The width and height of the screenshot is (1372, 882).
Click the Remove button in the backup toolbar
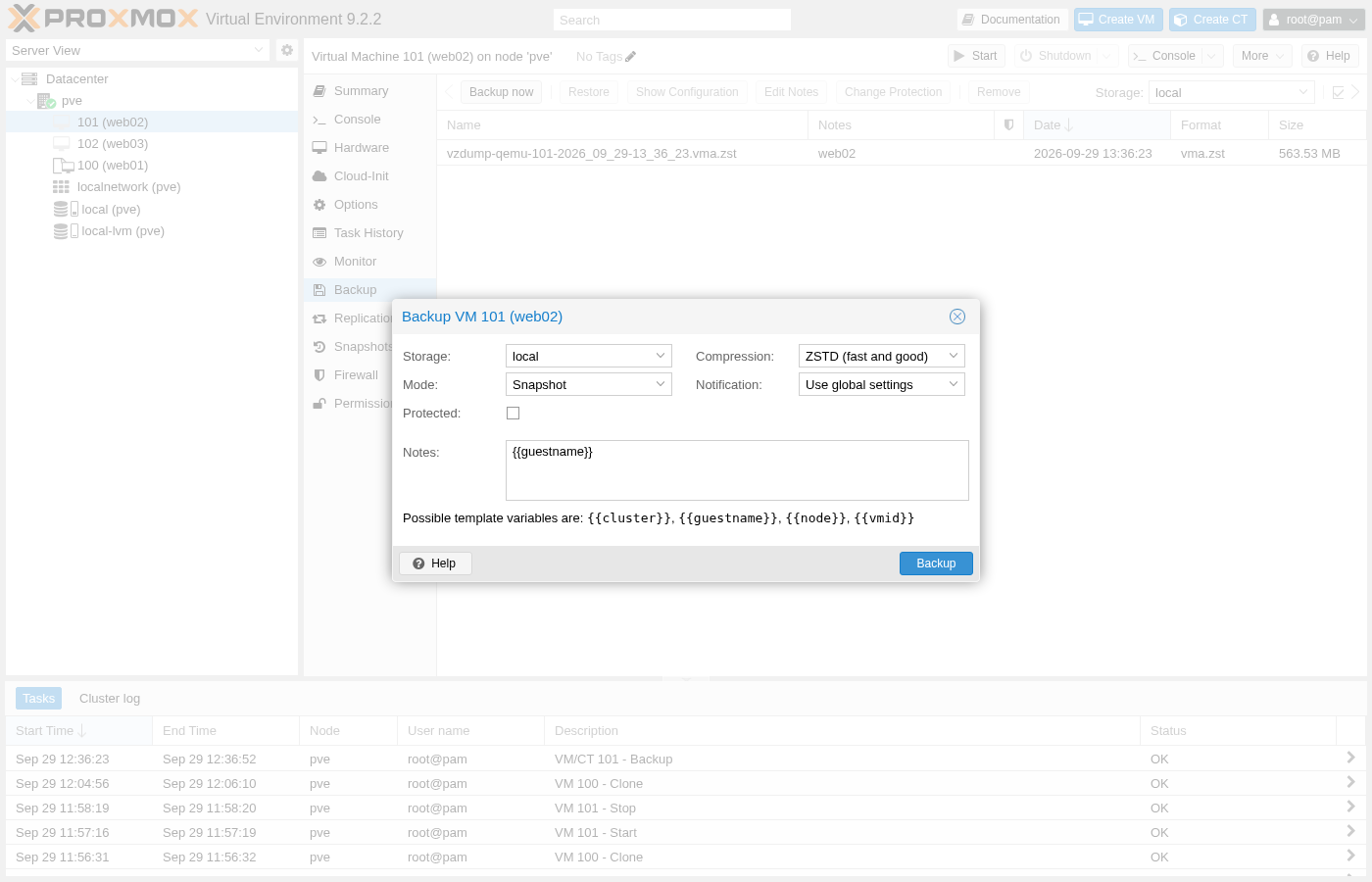pos(999,92)
